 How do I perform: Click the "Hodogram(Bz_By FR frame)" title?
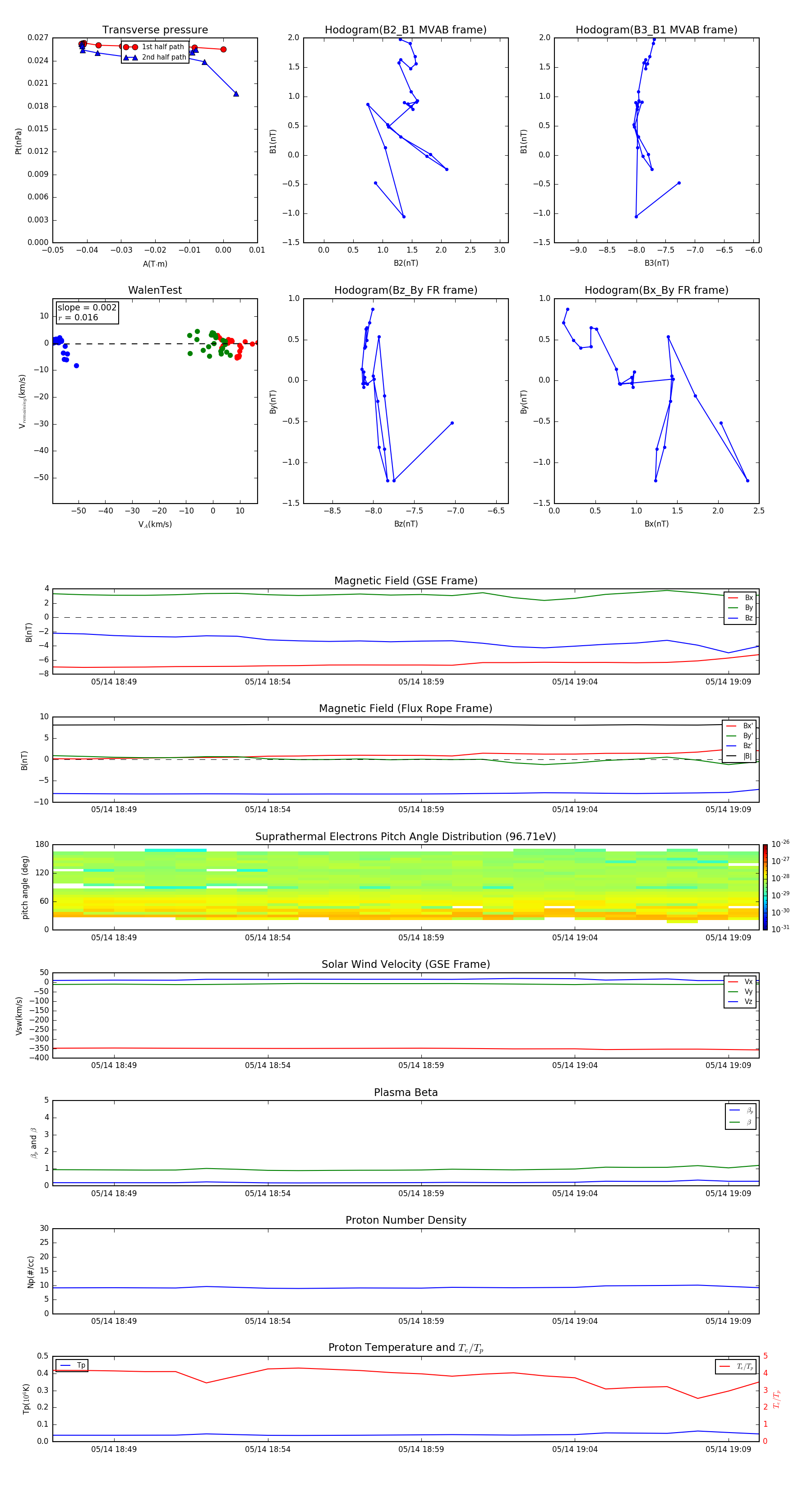tap(406, 290)
